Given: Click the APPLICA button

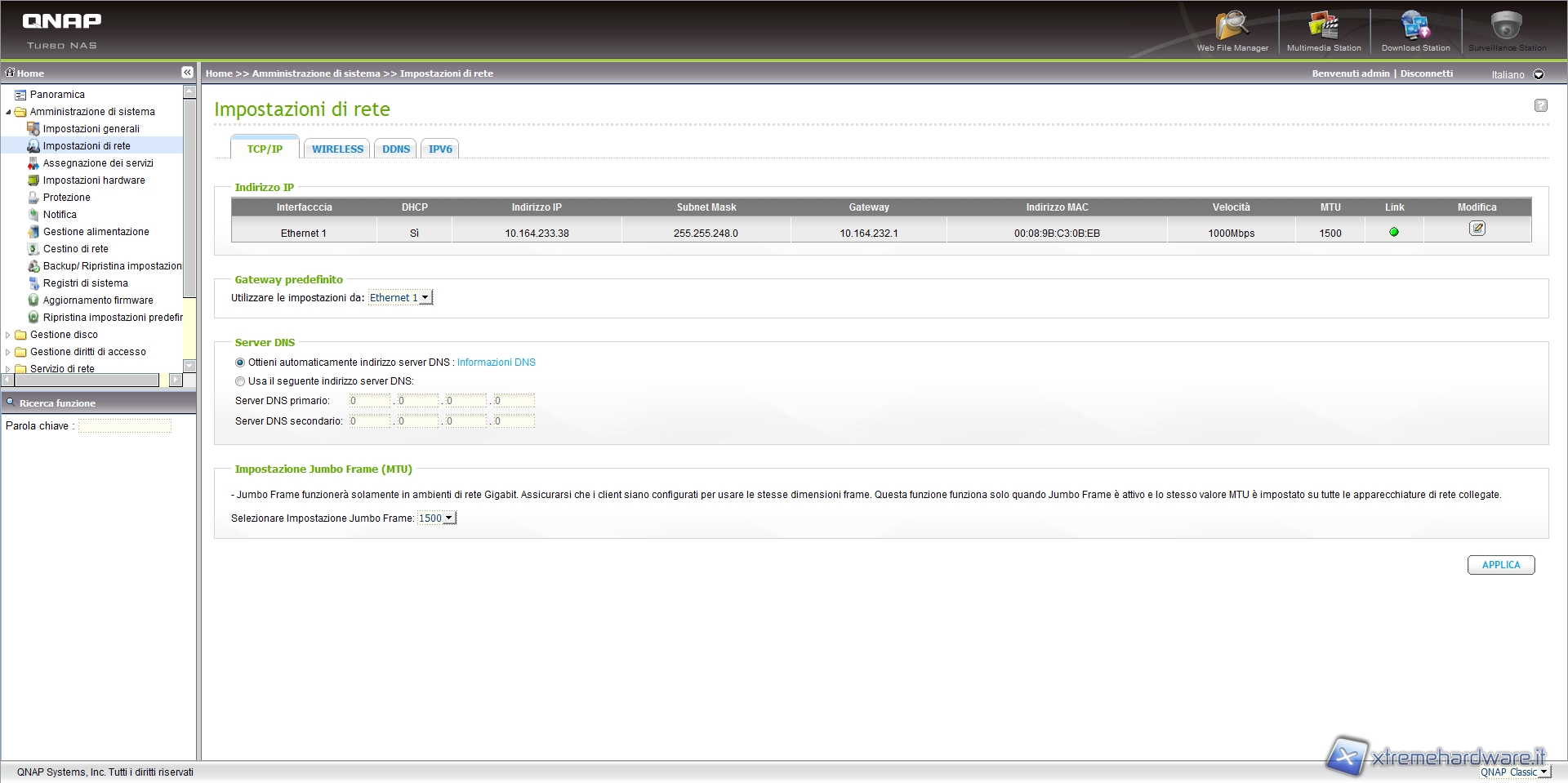Looking at the screenshot, I should coord(1500,565).
